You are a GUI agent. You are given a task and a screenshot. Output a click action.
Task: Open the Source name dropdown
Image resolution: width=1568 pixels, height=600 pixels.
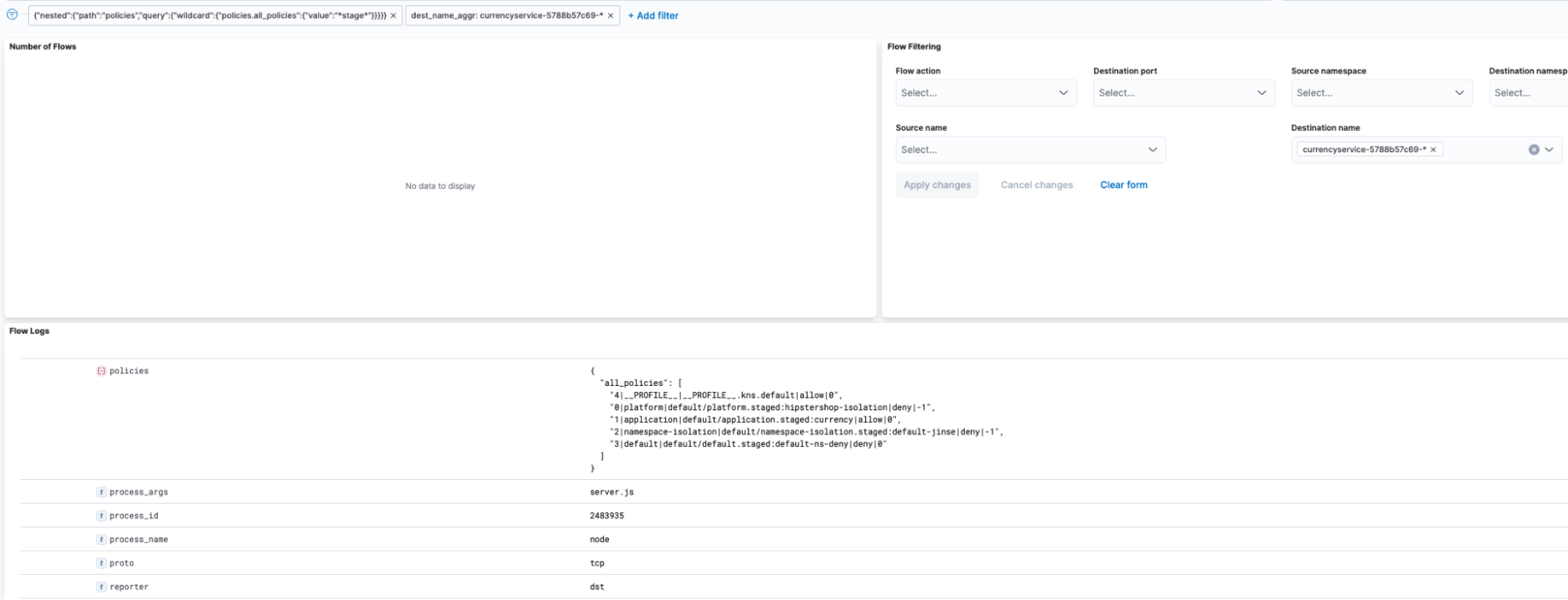(x=1030, y=150)
